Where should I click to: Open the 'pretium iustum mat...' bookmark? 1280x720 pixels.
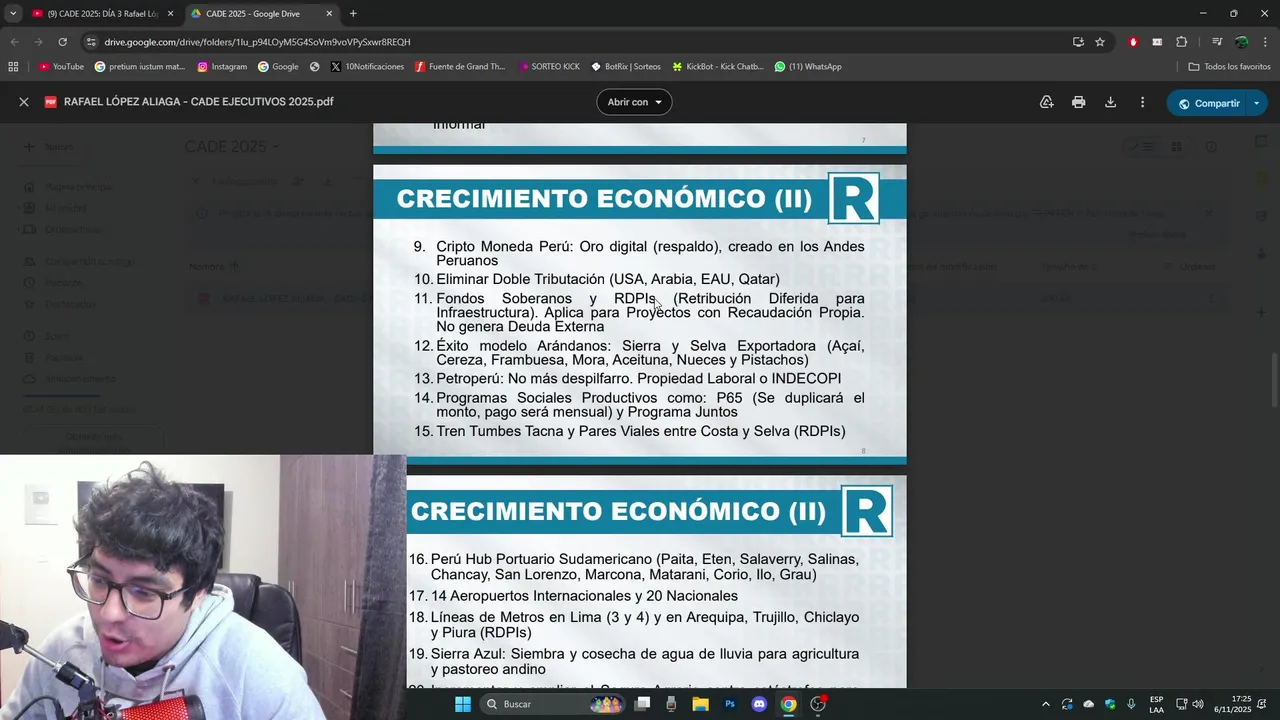140,67
